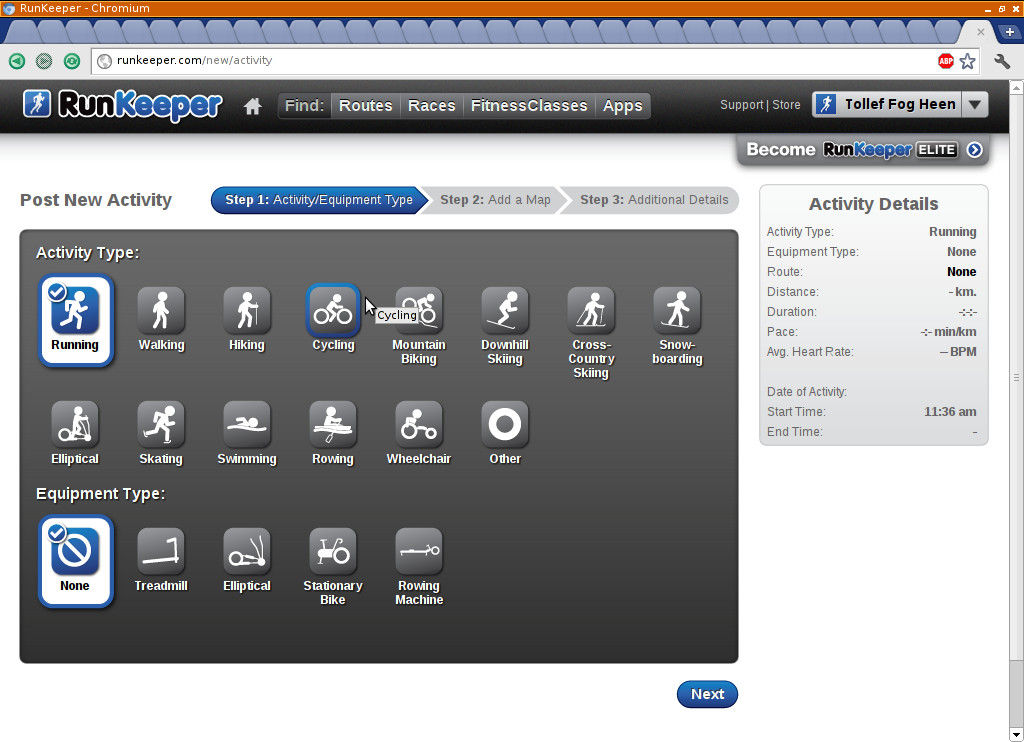Go forward in browser history
Viewport: 1024px width, 742px height.
click(x=44, y=61)
